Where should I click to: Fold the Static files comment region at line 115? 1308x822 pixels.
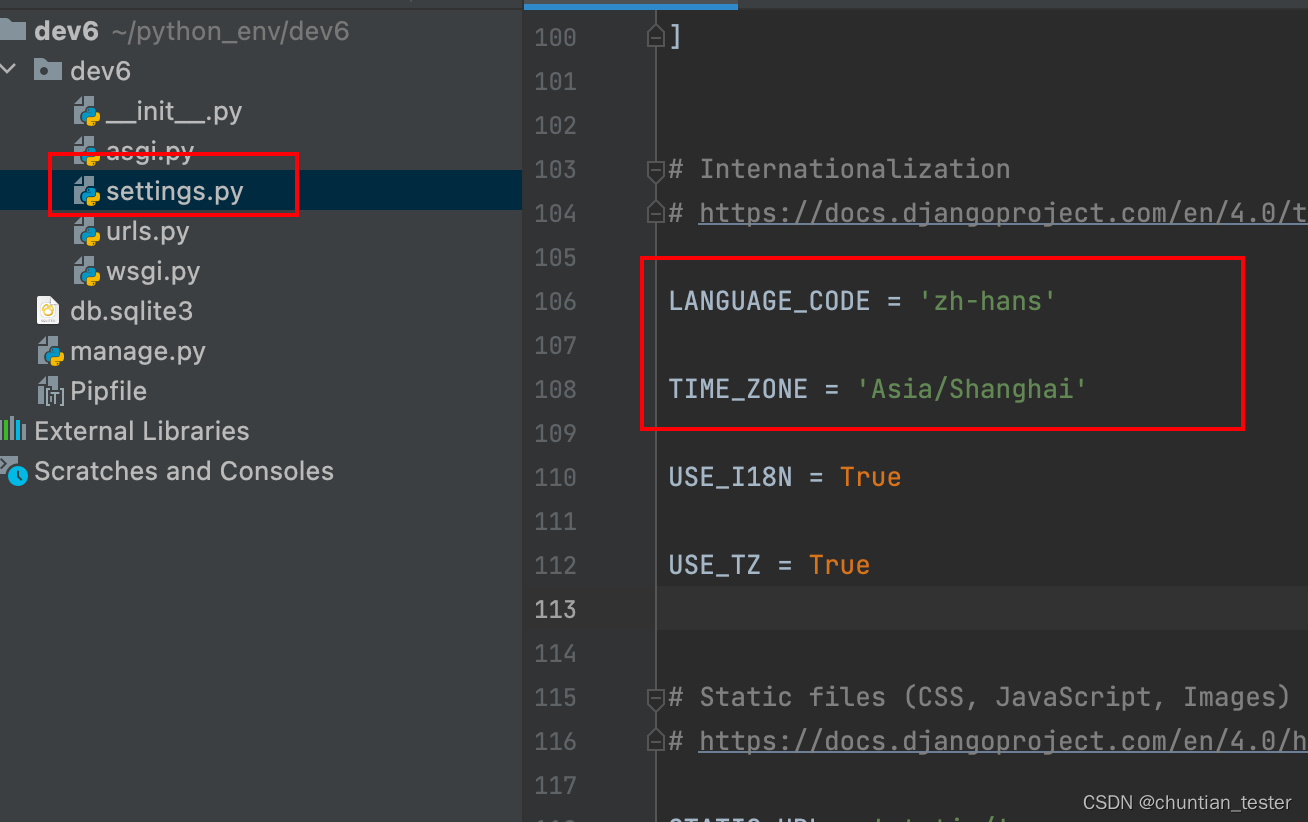655,697
